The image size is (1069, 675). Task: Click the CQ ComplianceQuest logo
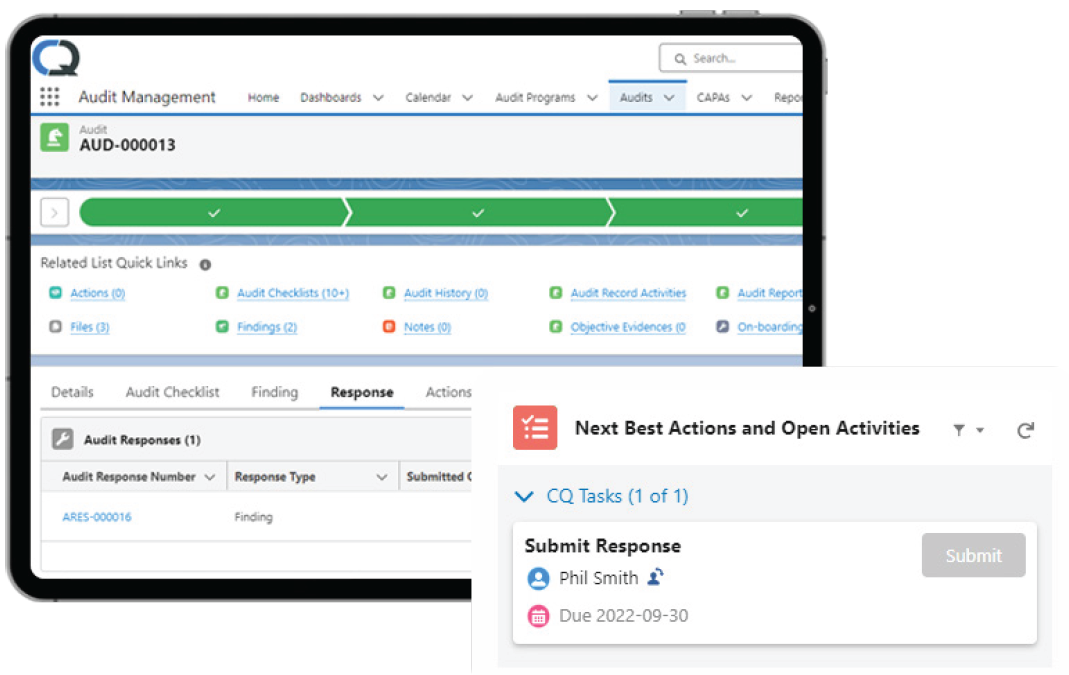click(58, 58)
